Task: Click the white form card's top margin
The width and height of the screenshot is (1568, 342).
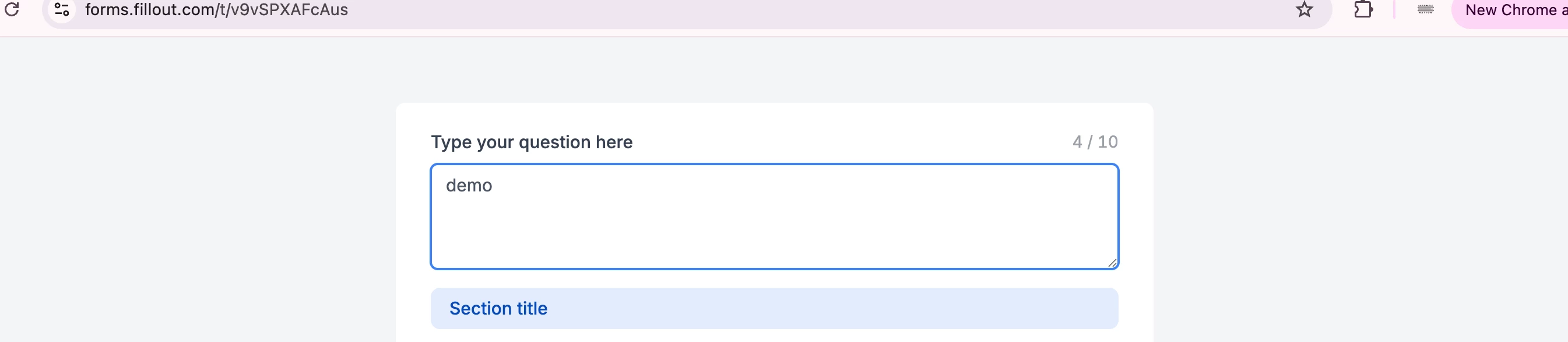Action: [x=774, y=116]
